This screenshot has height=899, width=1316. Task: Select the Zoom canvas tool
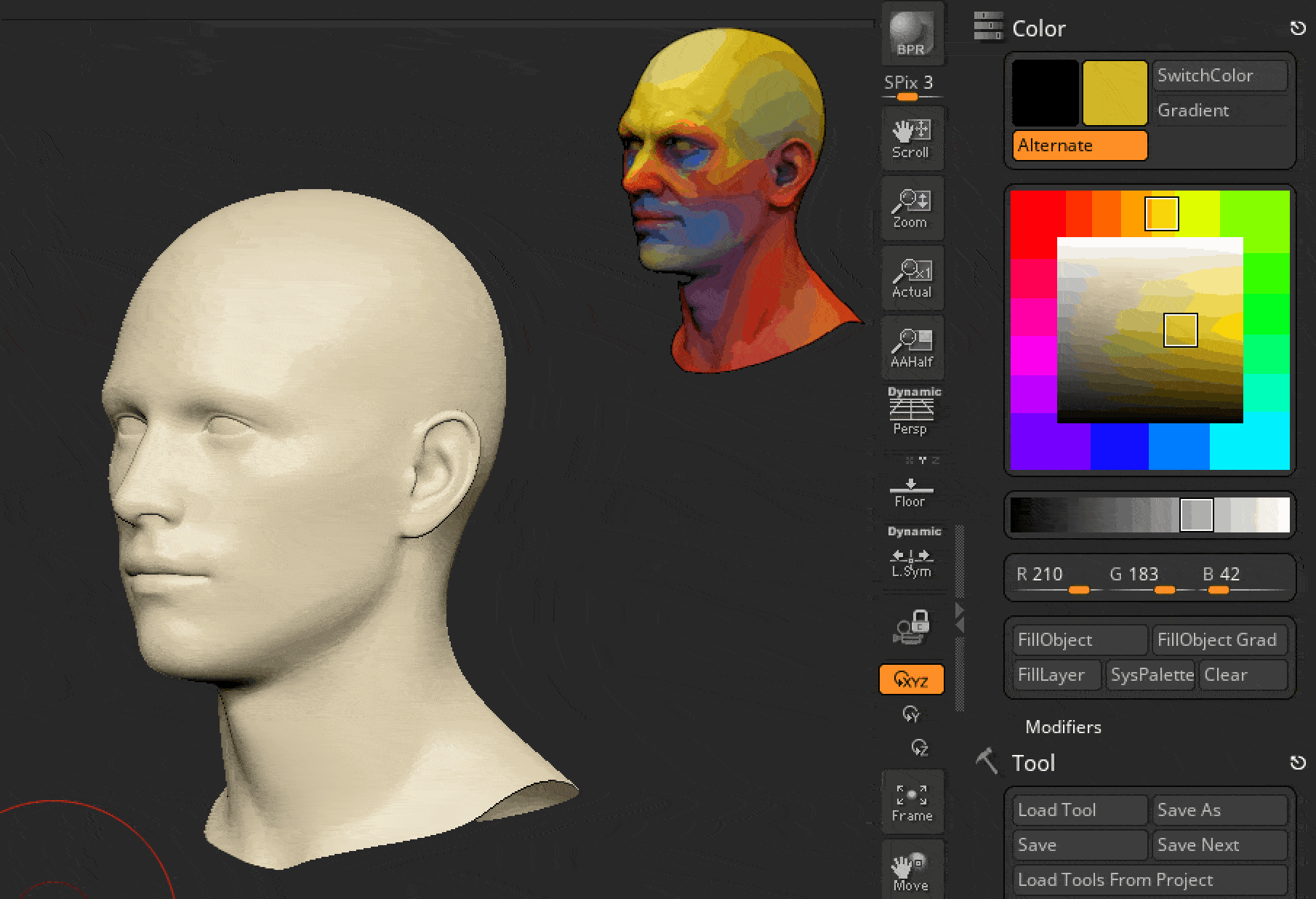pyautogui.click(x=912, y=208)
